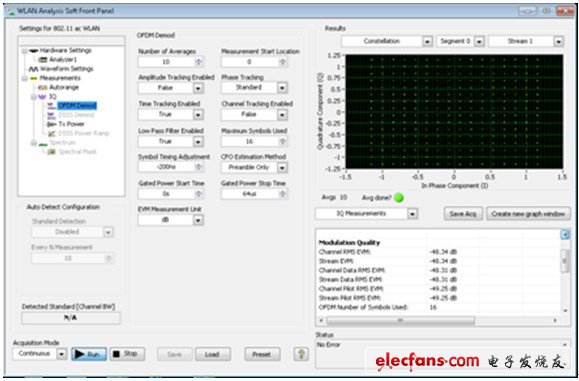Open the Constellation graph type dropdown
Screen dimensions: 579x381
[427, 41]
